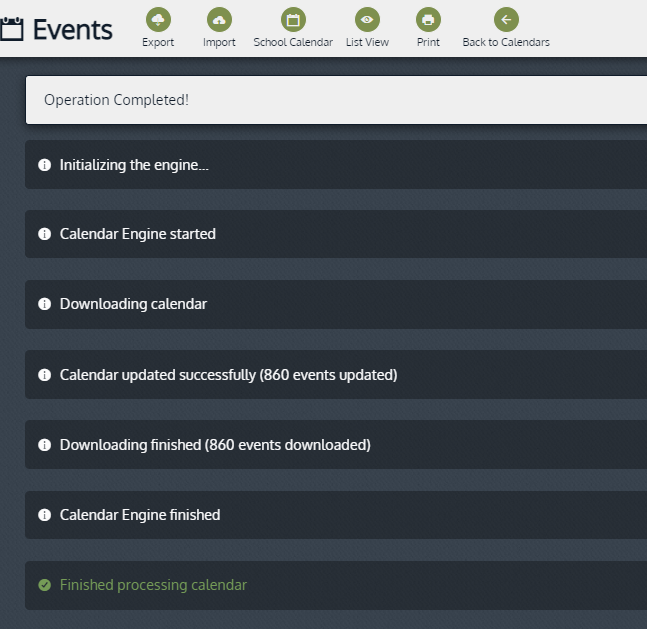This screenshot has width=647, height=629.
Task: Click the Export label
Action: (x=158, y=43)
